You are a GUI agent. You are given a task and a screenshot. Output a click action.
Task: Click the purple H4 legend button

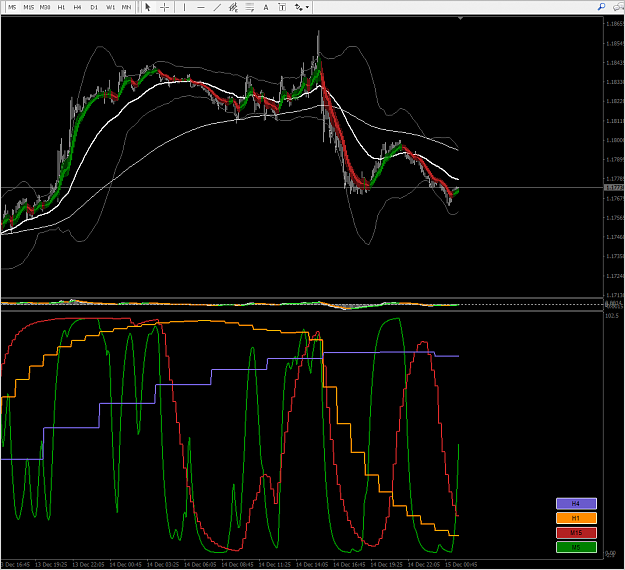pos(576,503)
